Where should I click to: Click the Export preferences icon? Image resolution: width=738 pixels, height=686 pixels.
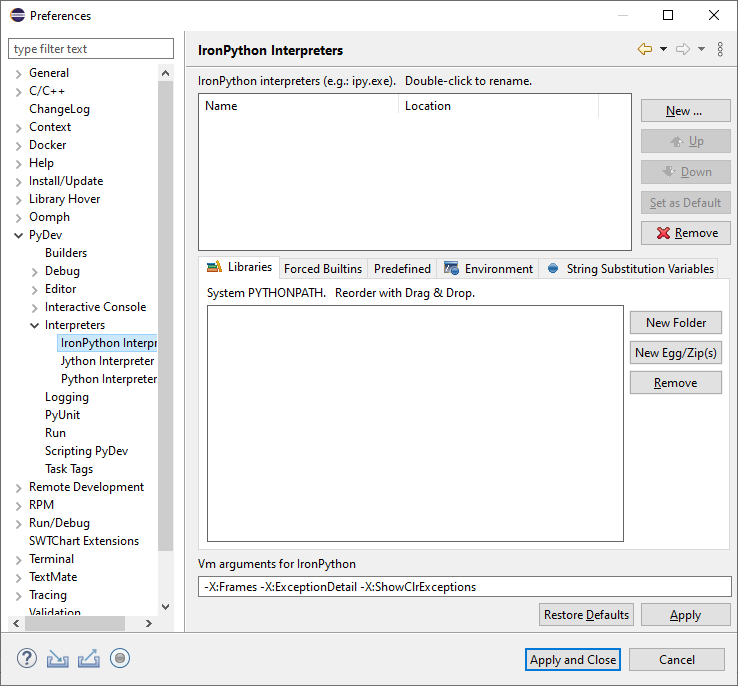coord(88,659)
